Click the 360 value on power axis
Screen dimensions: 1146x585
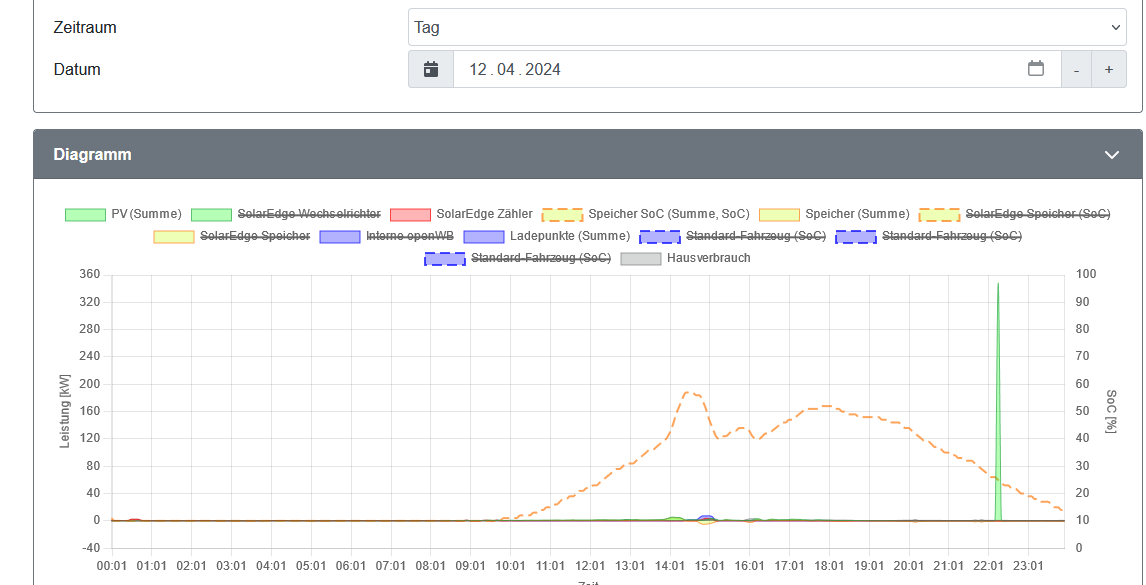coord(91,274)
